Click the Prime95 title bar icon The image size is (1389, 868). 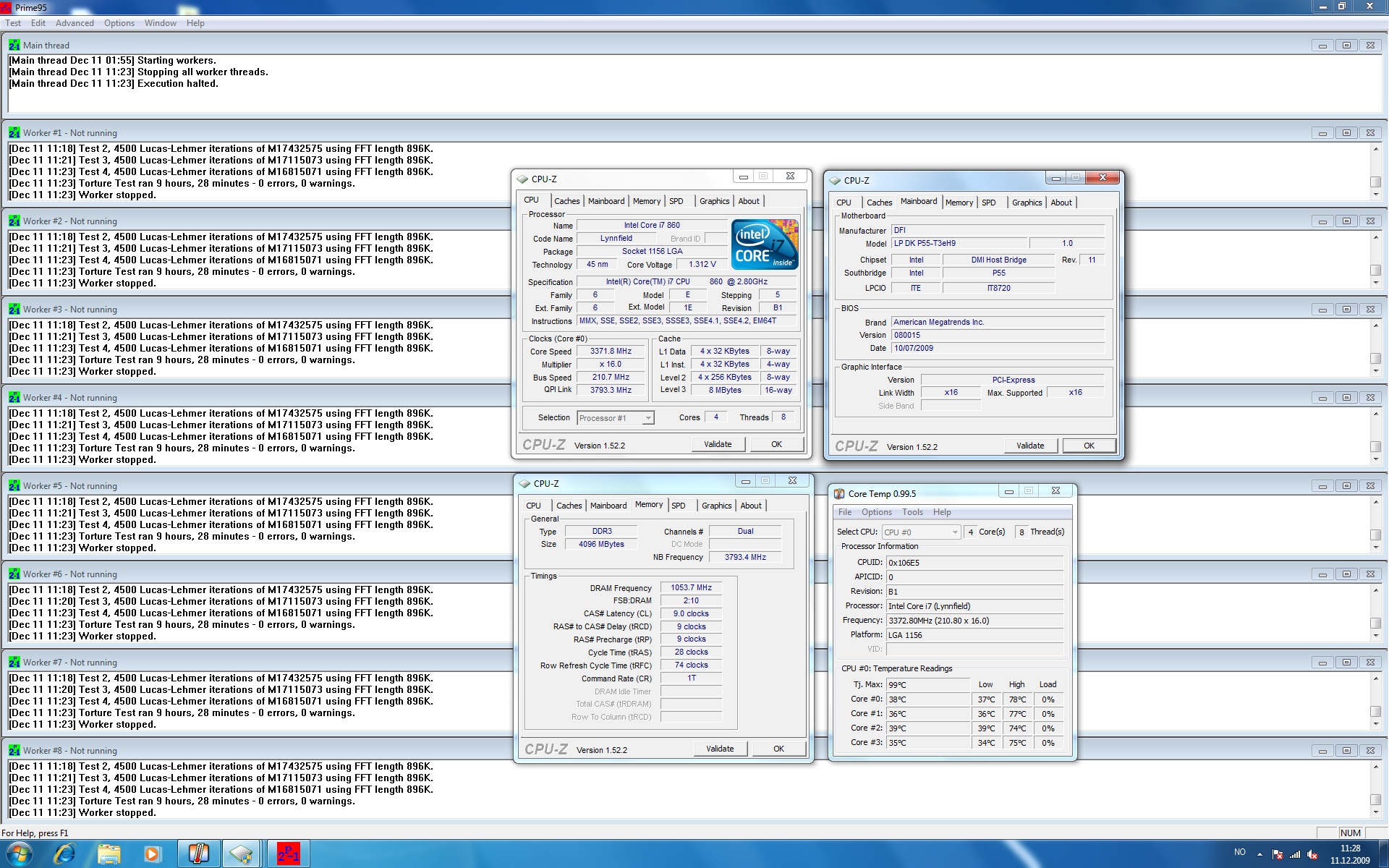(6, 7)
